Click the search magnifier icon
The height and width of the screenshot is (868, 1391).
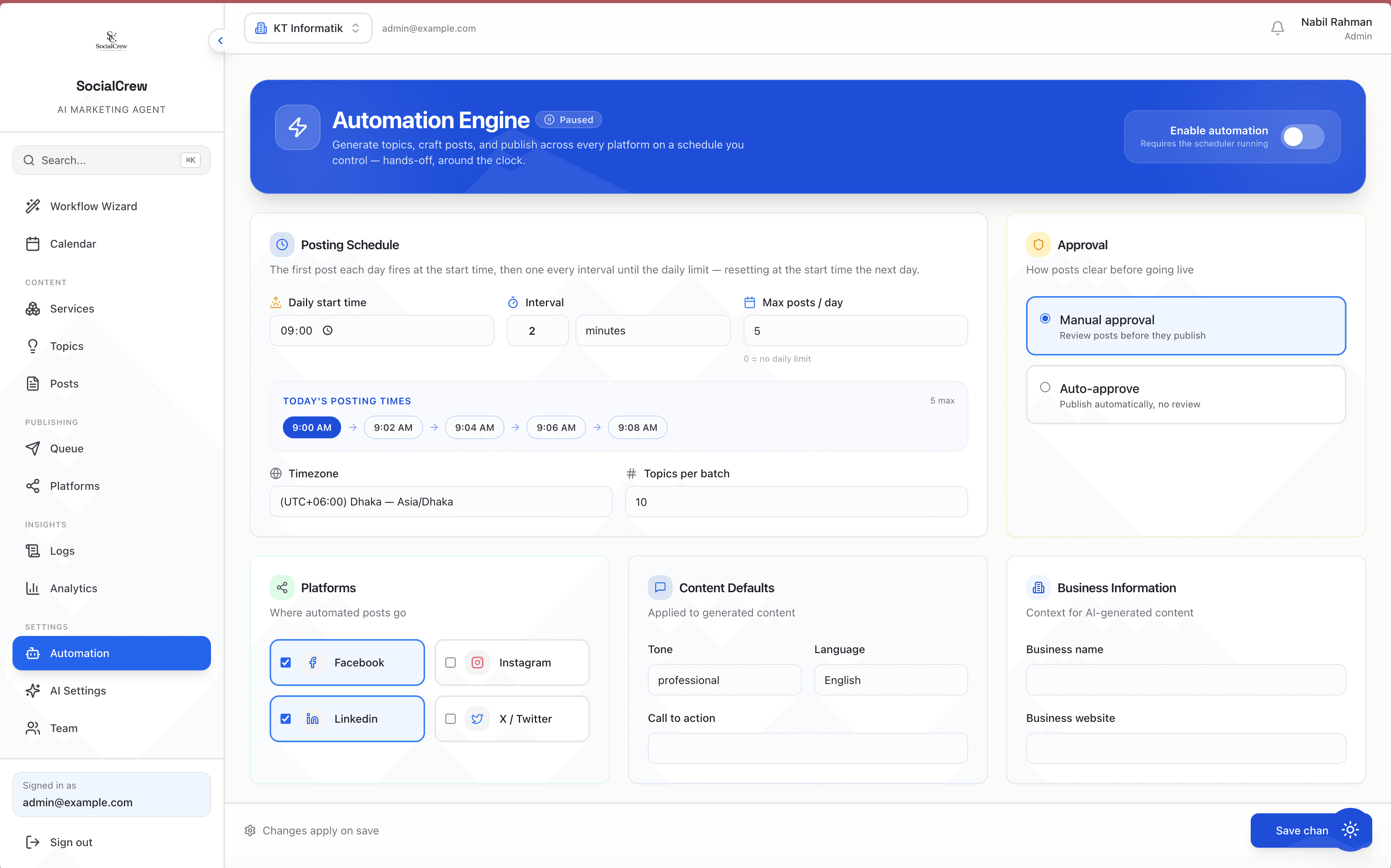[x=29, y=160]
